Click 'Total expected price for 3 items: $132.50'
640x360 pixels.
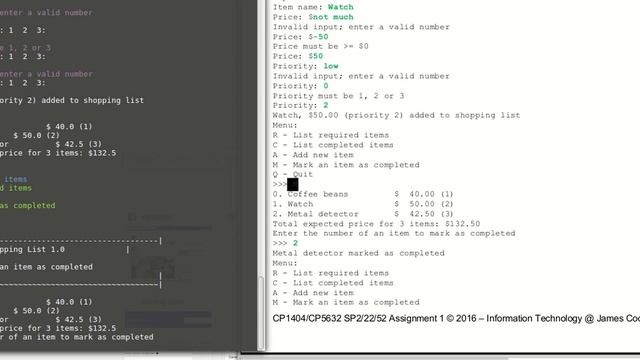pyautogui.click(x=376, y=224)
